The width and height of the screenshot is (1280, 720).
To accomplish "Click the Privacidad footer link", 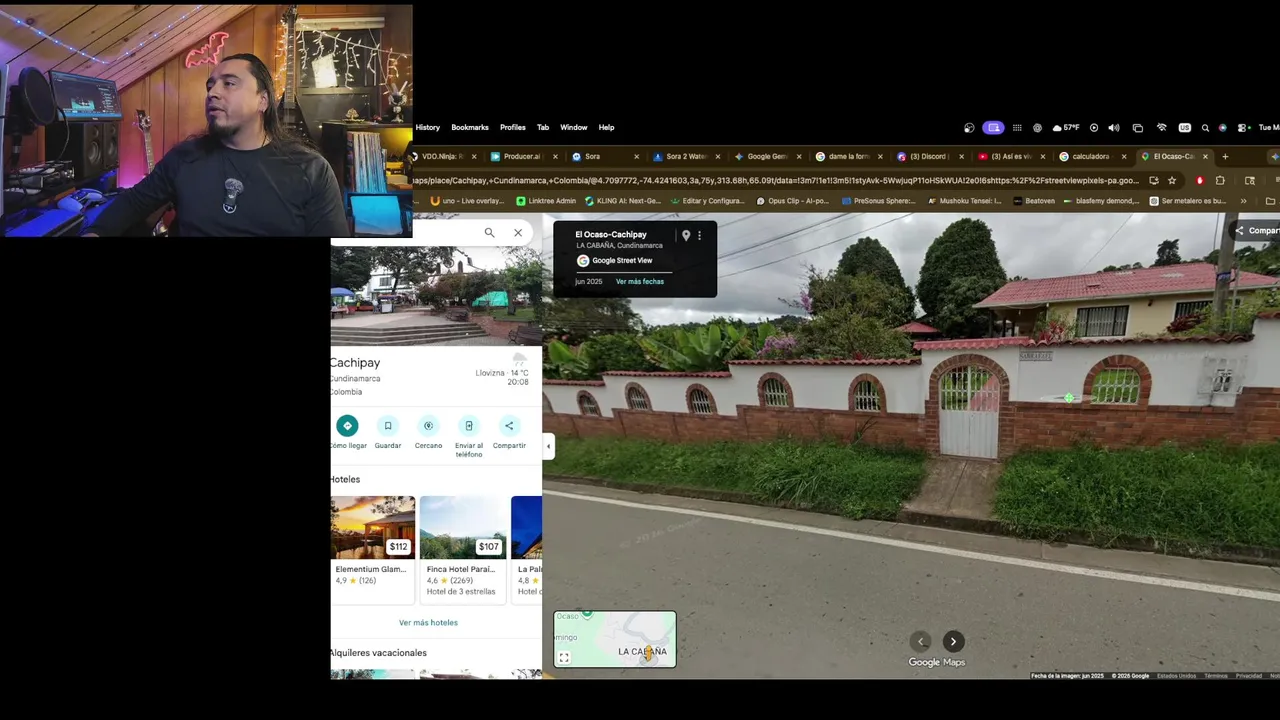I will 1249,676.
